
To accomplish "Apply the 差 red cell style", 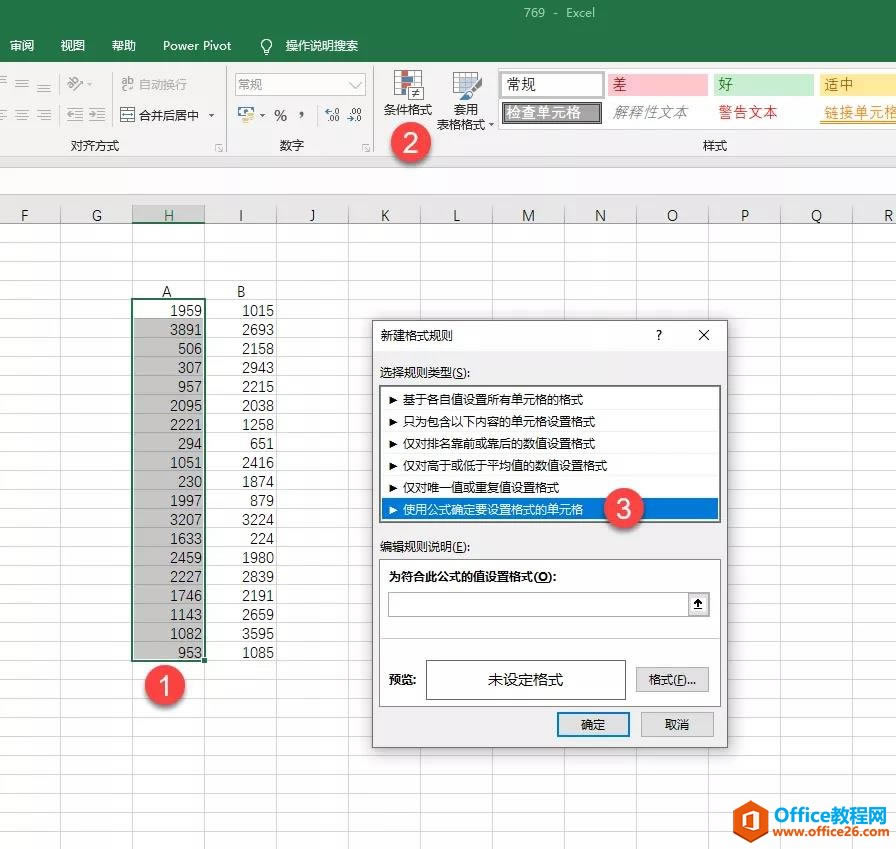I will tap(657, 85).
